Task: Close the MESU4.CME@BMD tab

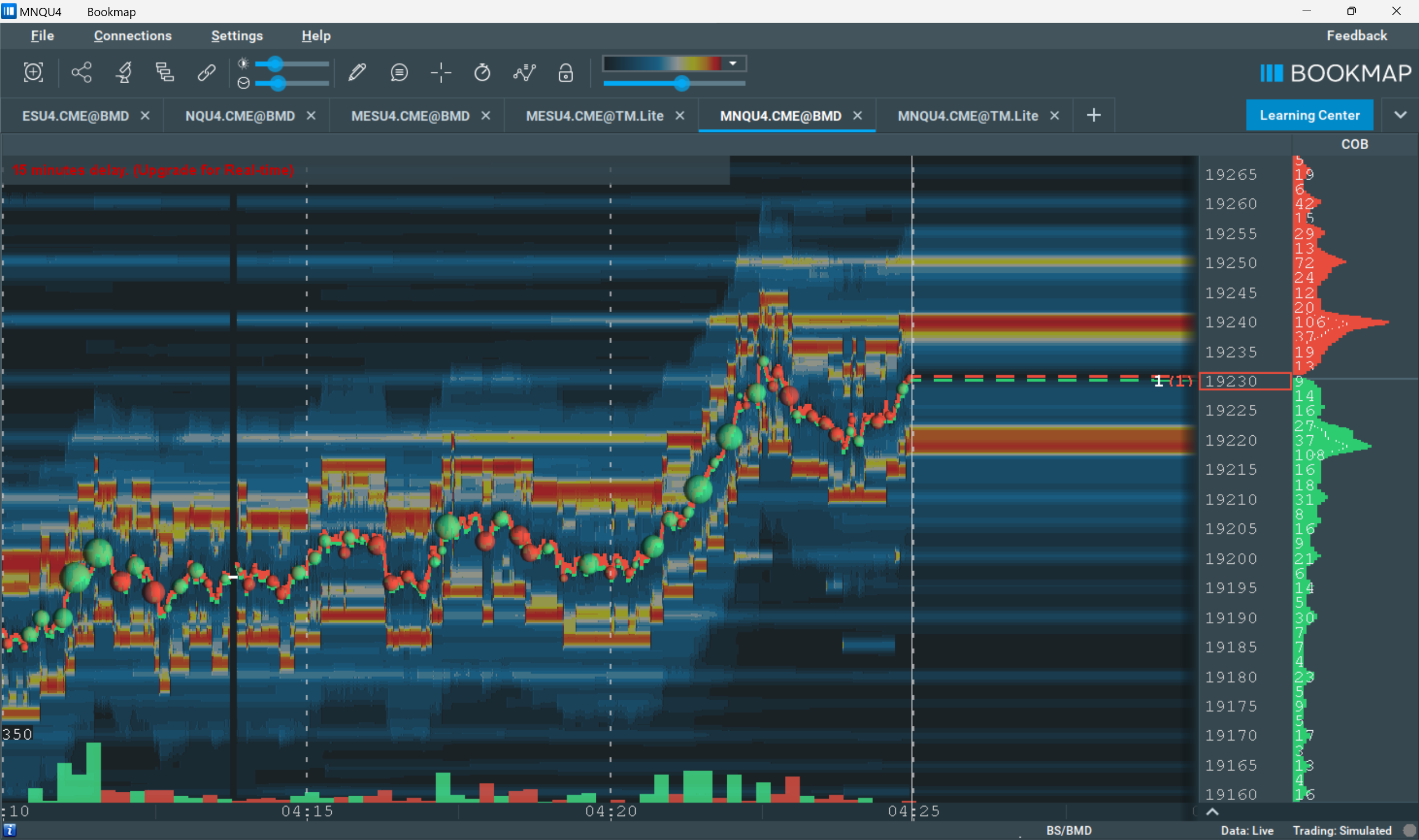Action: tap(485, 115)
